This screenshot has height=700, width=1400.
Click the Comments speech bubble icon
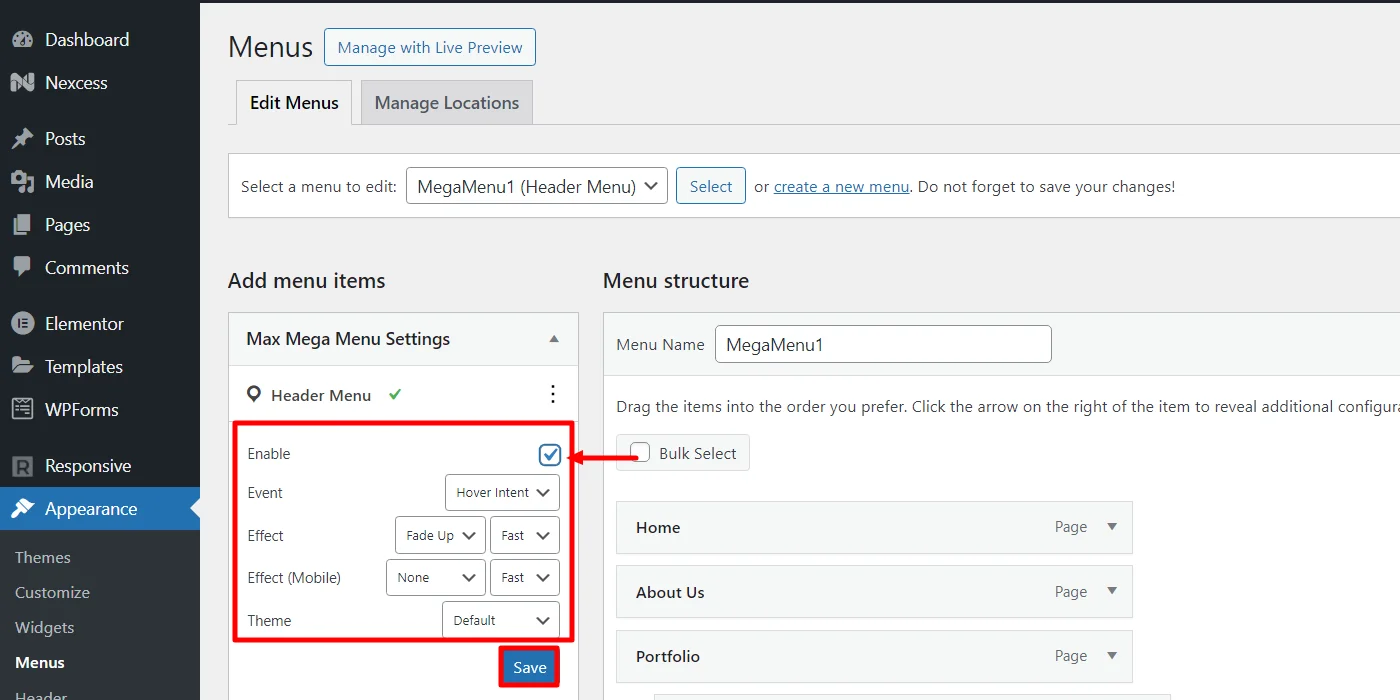point(22,268)
